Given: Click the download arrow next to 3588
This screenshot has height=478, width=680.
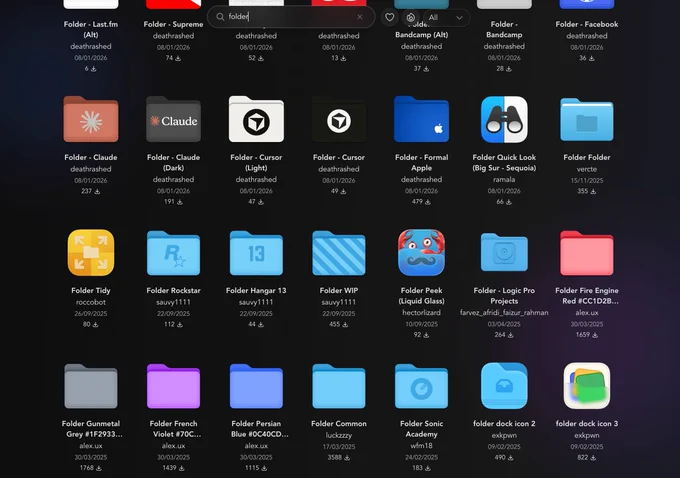Looking at the screenshot, I should tap(347, 458).
